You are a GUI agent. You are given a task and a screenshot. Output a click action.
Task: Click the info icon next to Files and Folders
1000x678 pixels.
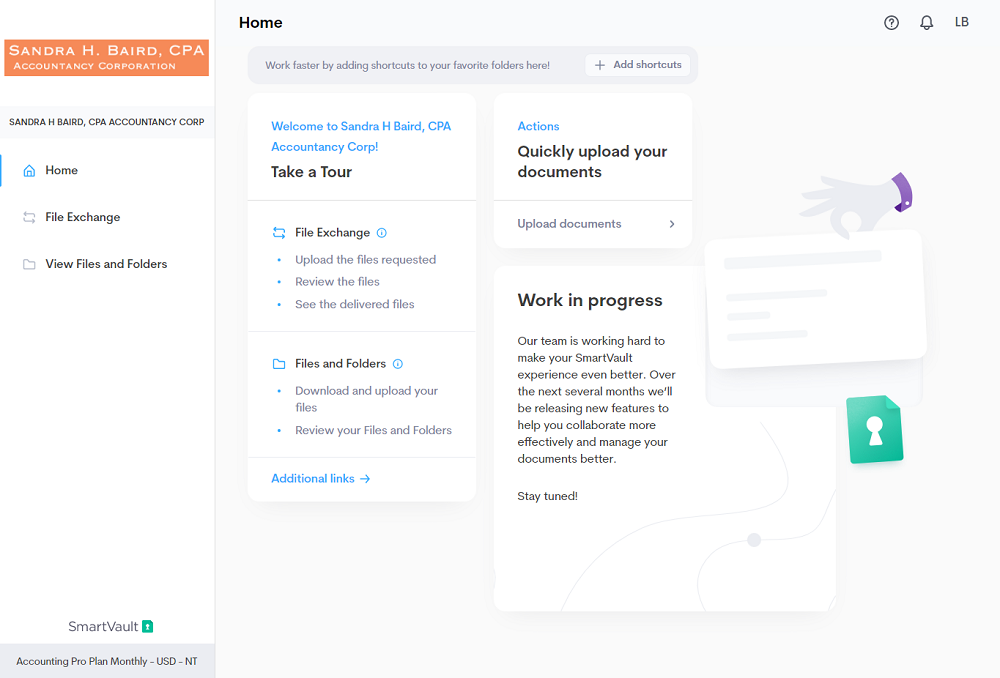397,364
